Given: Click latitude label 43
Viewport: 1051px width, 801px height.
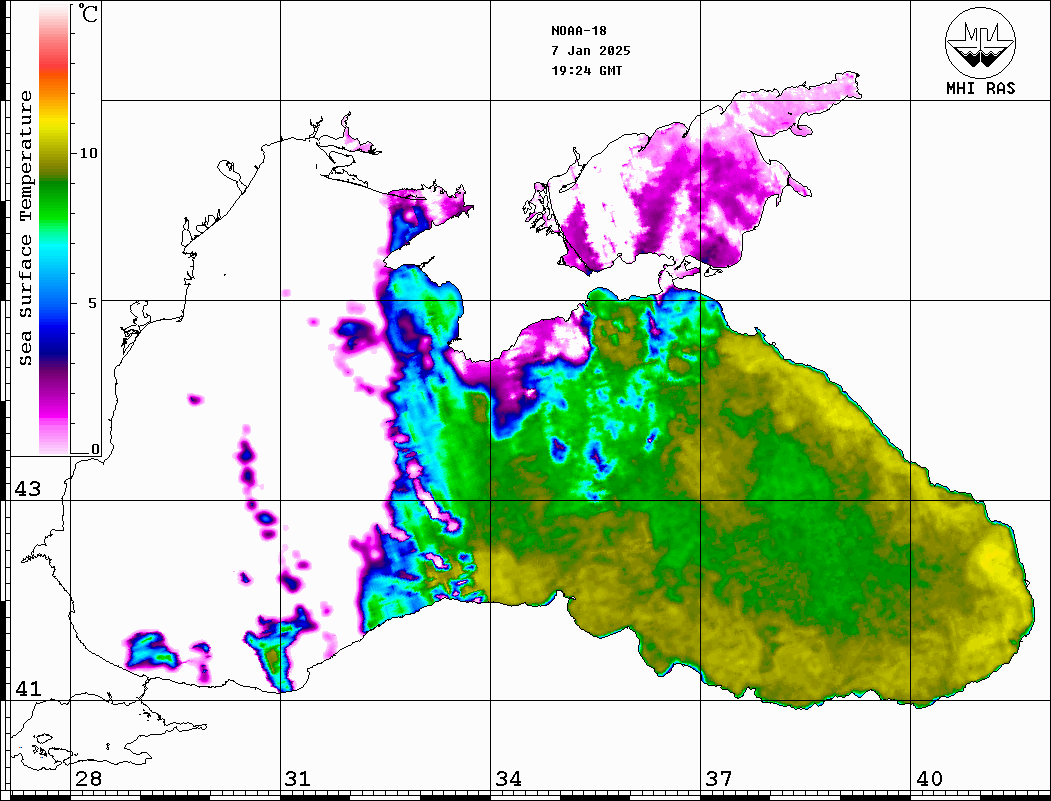Looking at the screenshot, I should 27,489.
